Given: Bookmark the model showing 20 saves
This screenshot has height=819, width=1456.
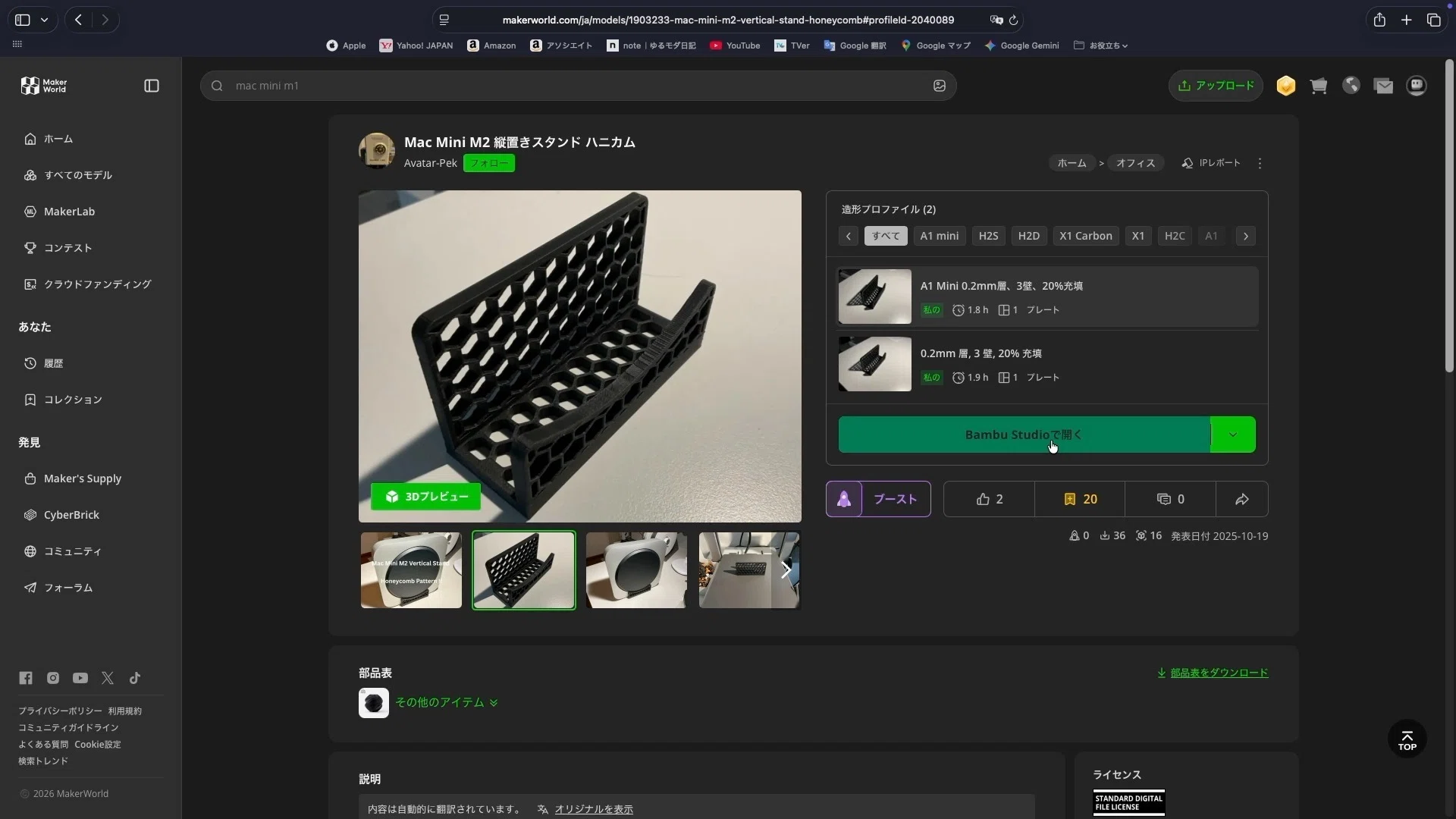Looking at the screenshot, I should [1080, 499].
